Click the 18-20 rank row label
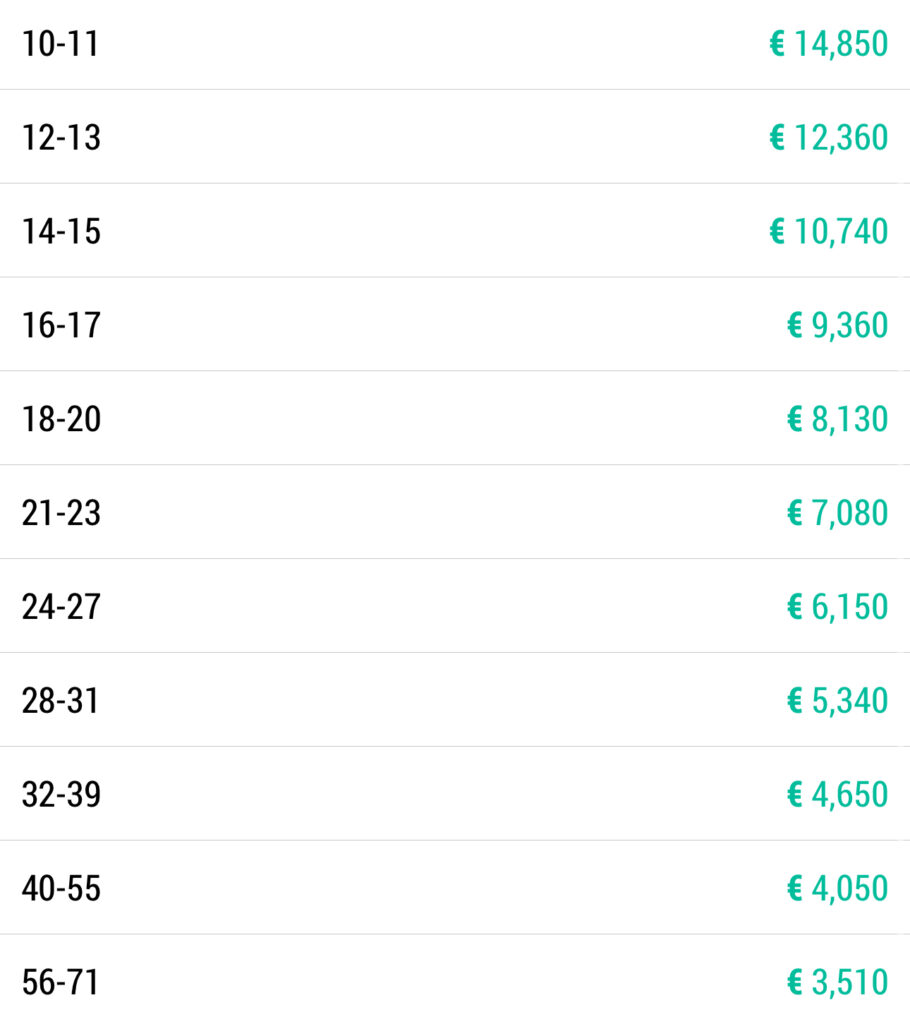 61,419
